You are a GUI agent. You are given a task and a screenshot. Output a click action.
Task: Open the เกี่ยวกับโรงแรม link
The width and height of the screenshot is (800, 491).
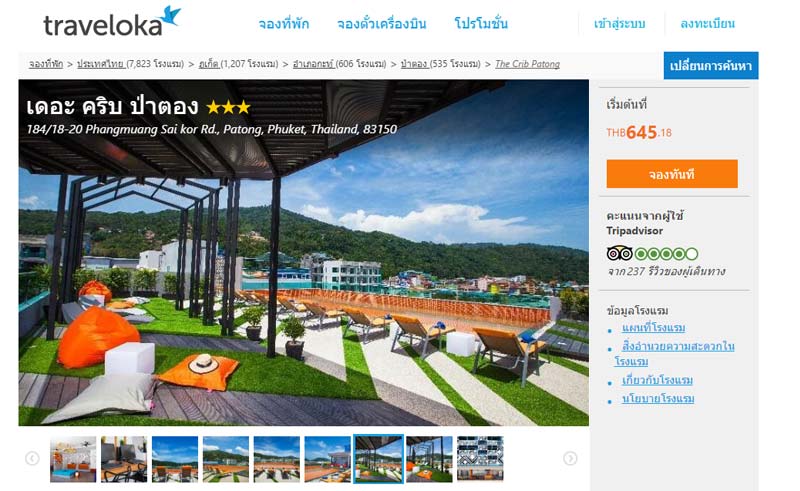pos(657,380)
